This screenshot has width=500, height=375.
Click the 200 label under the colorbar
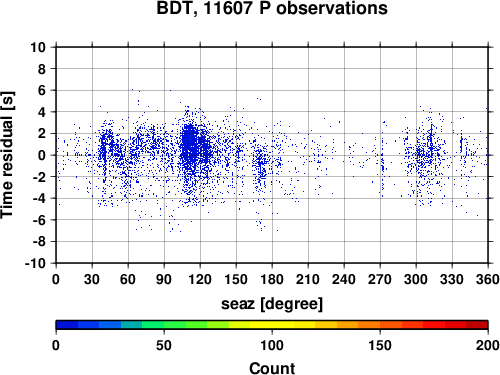(x=488, y=345)
